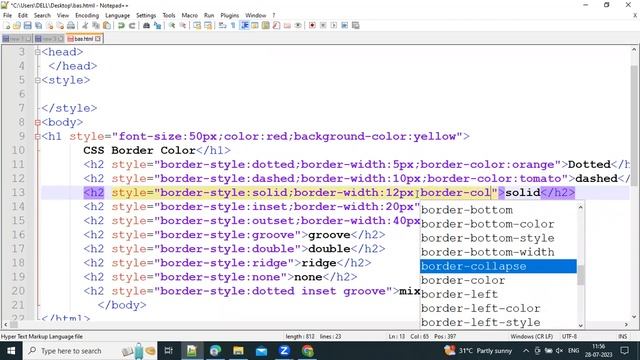Screen dimensions: 640x360
Task: Click Windows (CR LF) in status bar
Action: (531, 336)
